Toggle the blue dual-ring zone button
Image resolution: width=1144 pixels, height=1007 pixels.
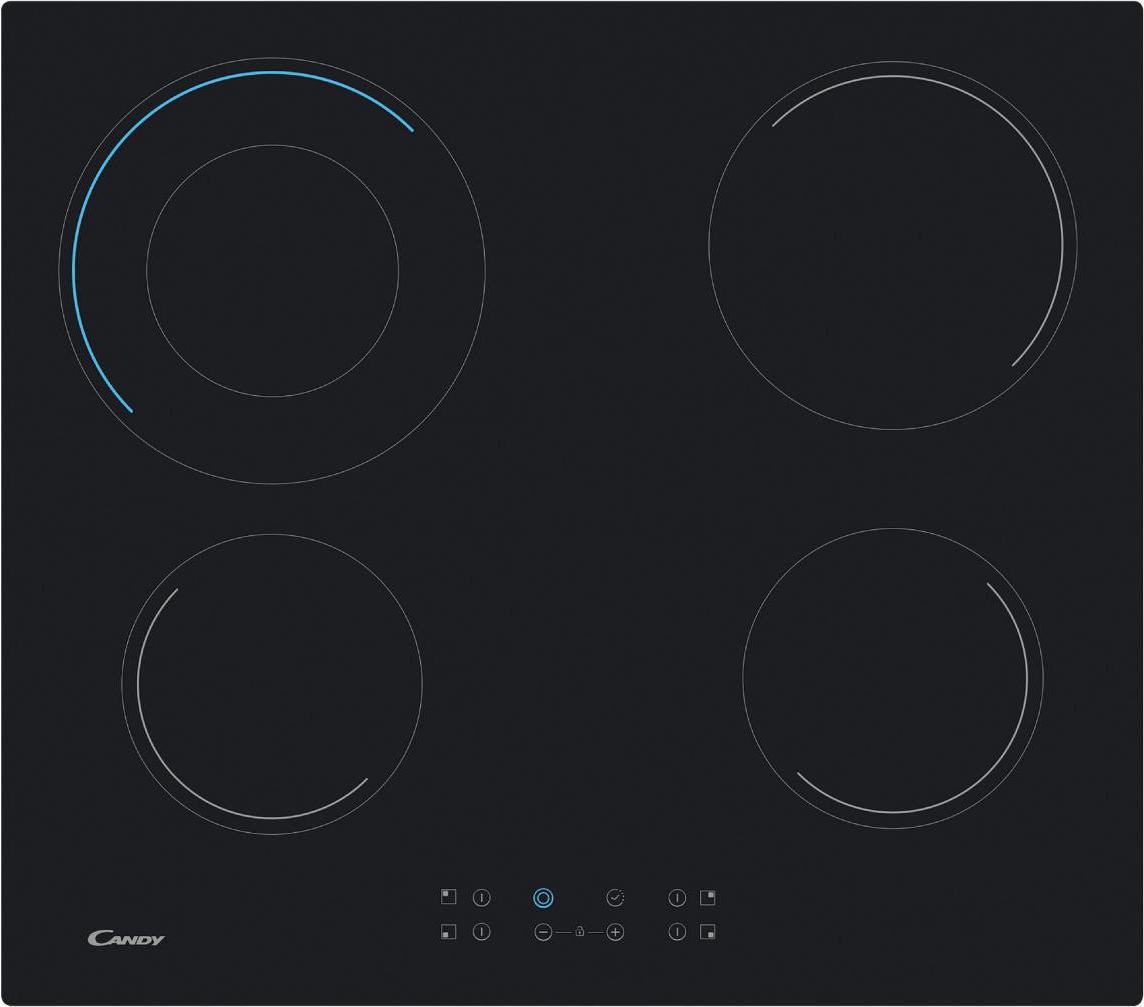pyautogui.click(x=543, y=898)
